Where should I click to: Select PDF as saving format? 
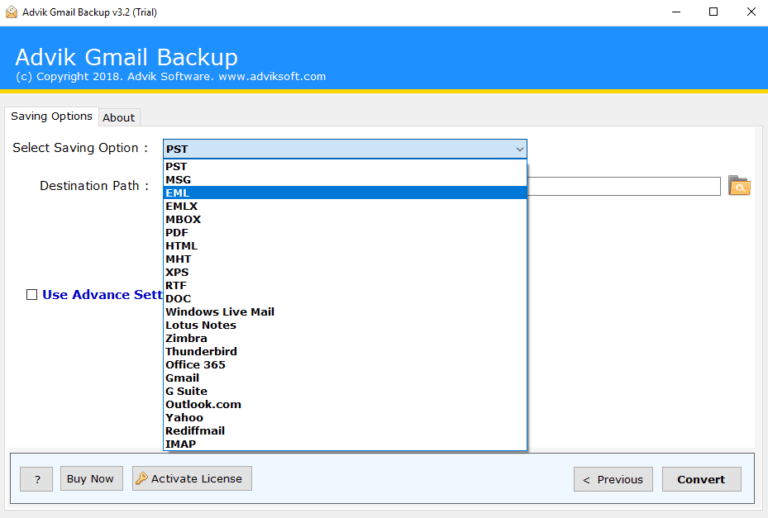pos(345,233)
